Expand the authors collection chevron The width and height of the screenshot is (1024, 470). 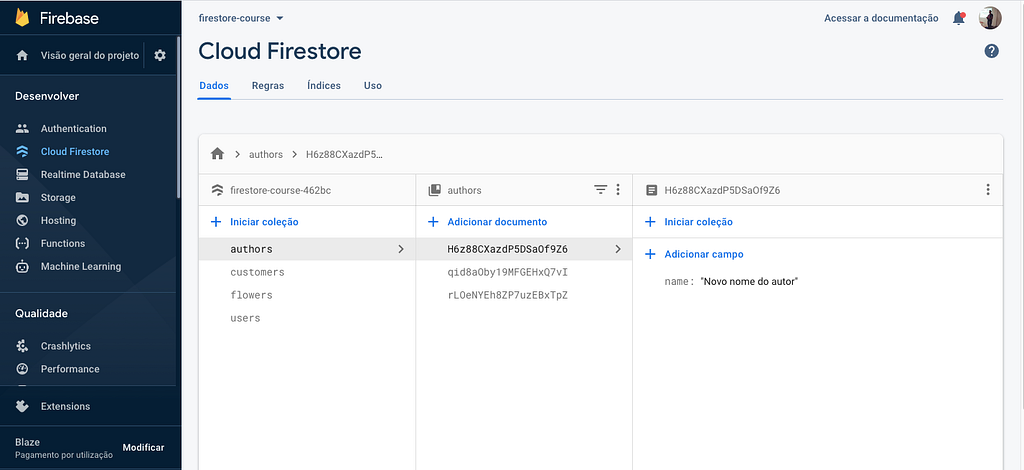pos(401,249)
